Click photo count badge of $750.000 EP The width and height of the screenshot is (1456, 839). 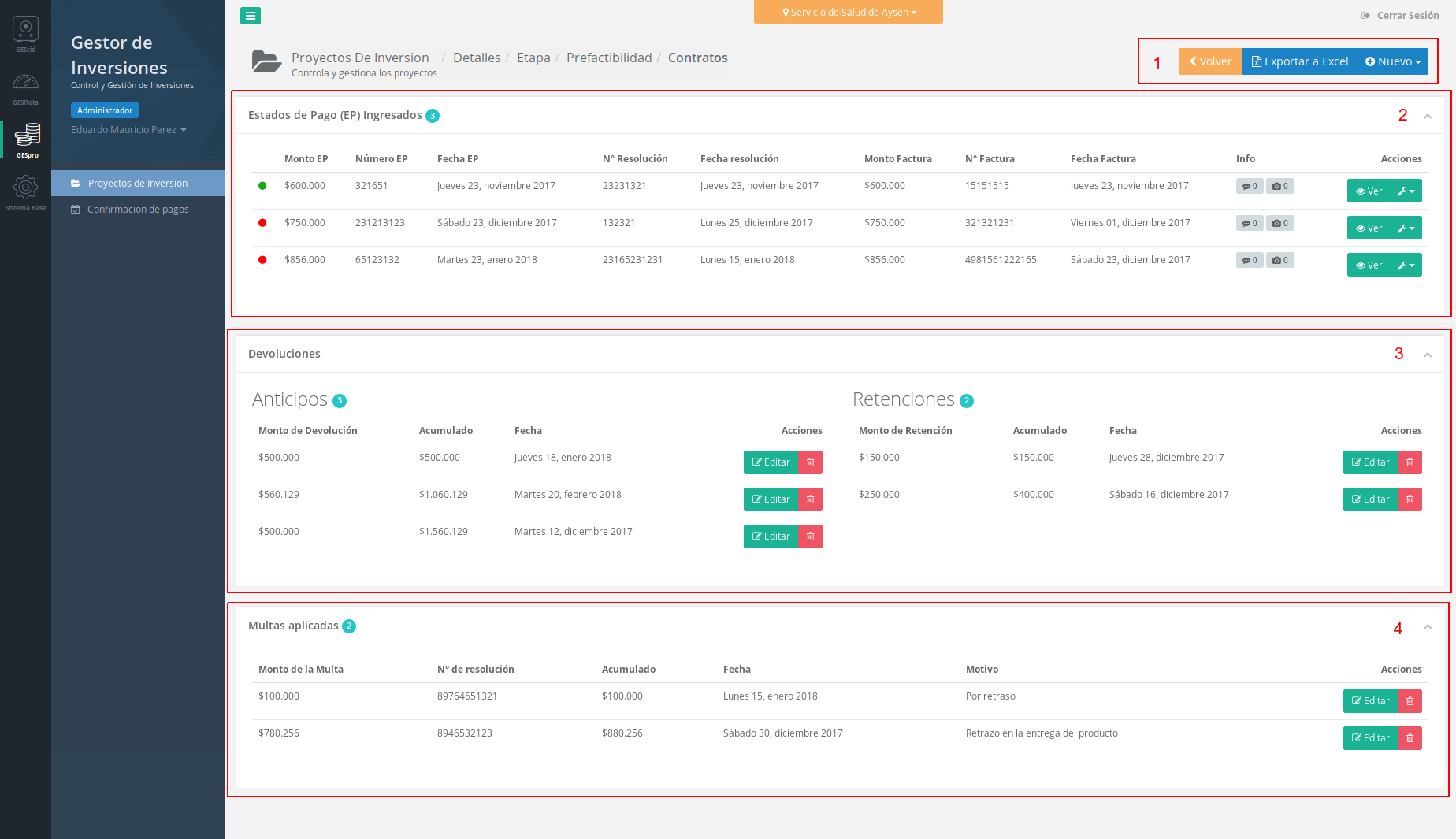tap(1280, 224)
